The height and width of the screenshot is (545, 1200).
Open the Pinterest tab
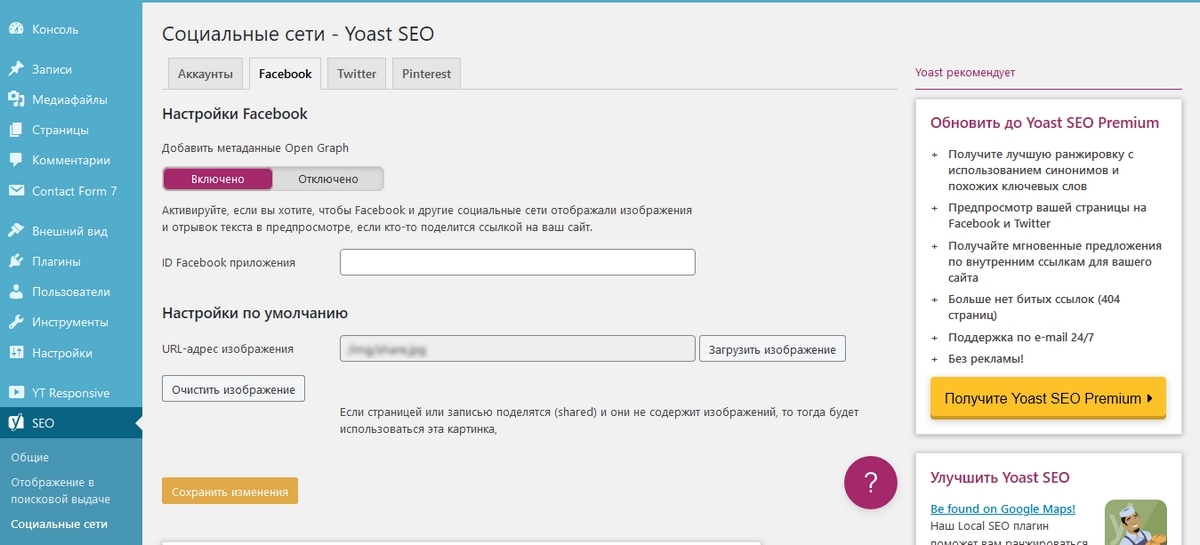pos(426,74)
